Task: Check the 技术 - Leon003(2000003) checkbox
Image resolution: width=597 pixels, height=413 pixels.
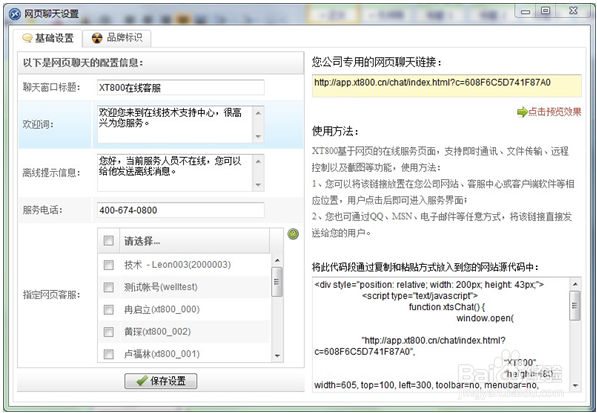Action: (109, 265)
